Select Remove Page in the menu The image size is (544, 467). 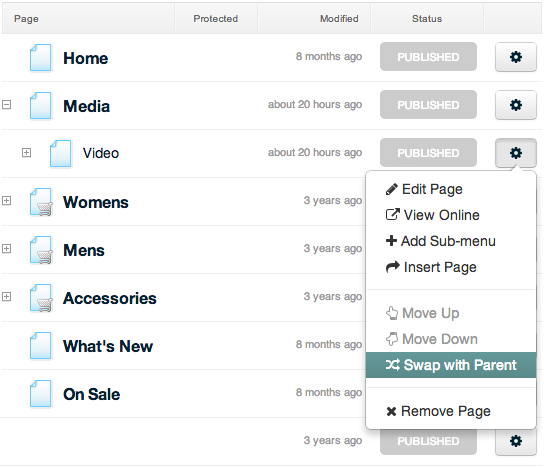point(438,411)
